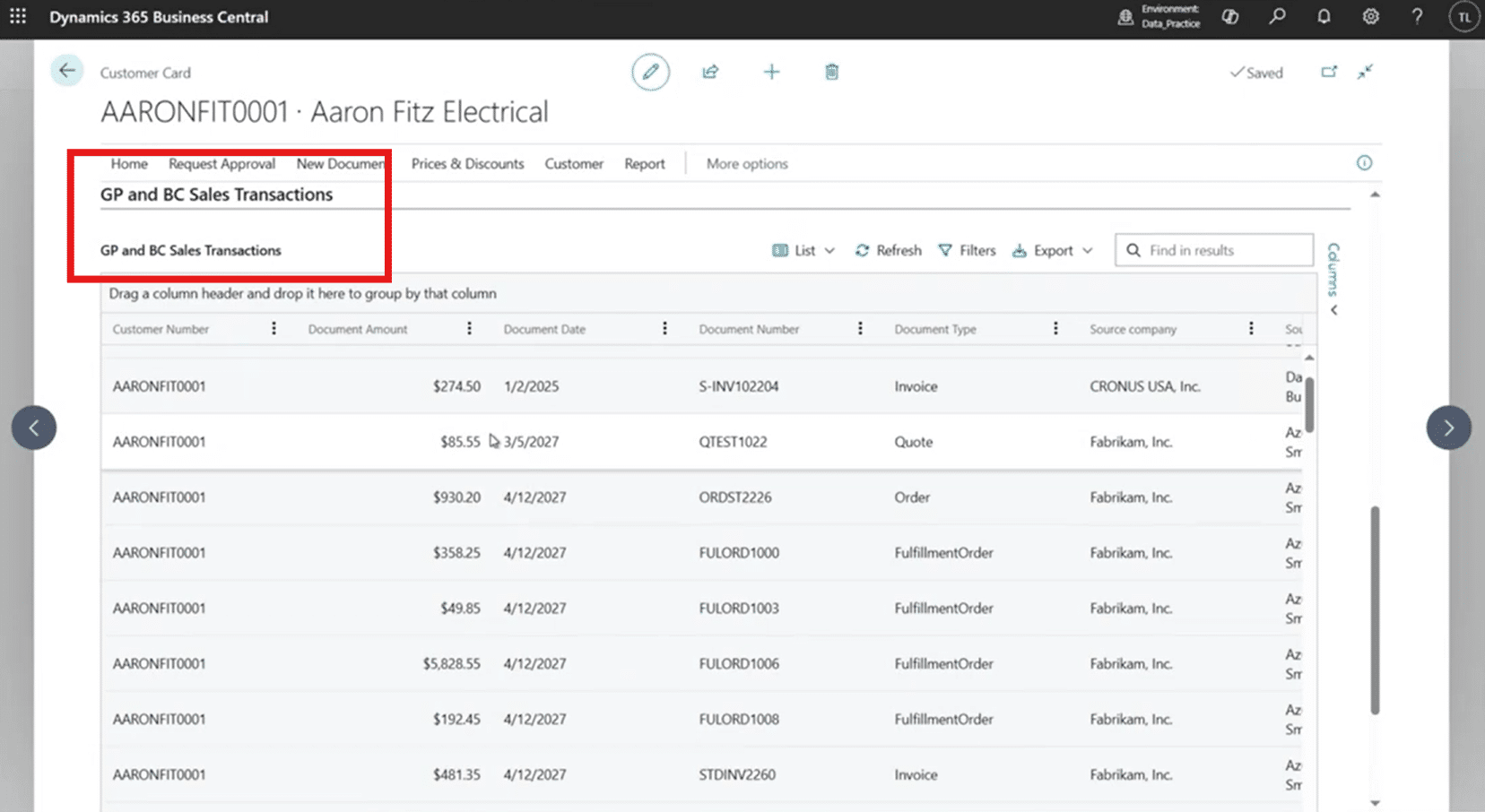Click the share icon in header

click(710, 72)
